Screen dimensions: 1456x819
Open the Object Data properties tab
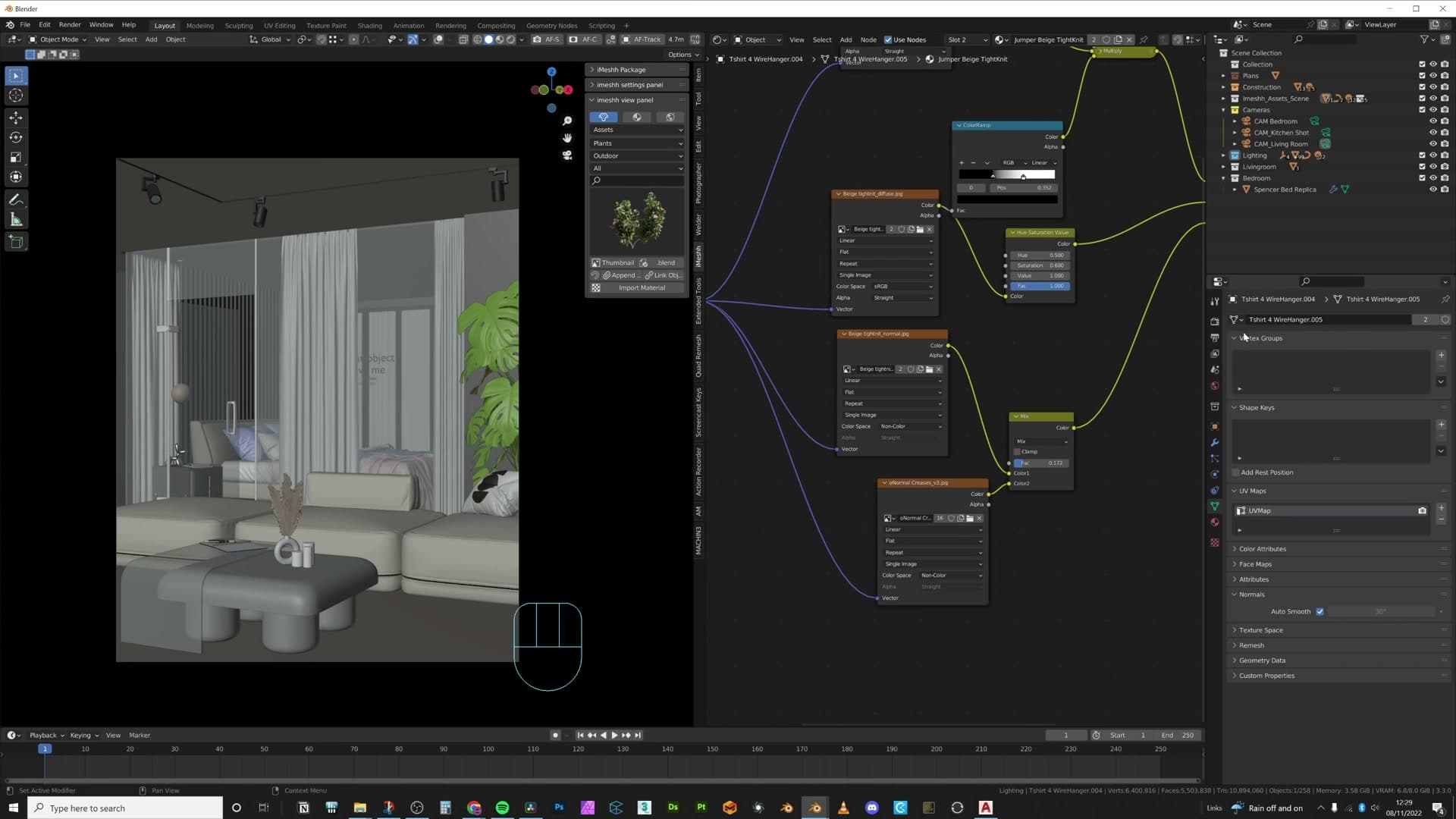click(1215, 506)
